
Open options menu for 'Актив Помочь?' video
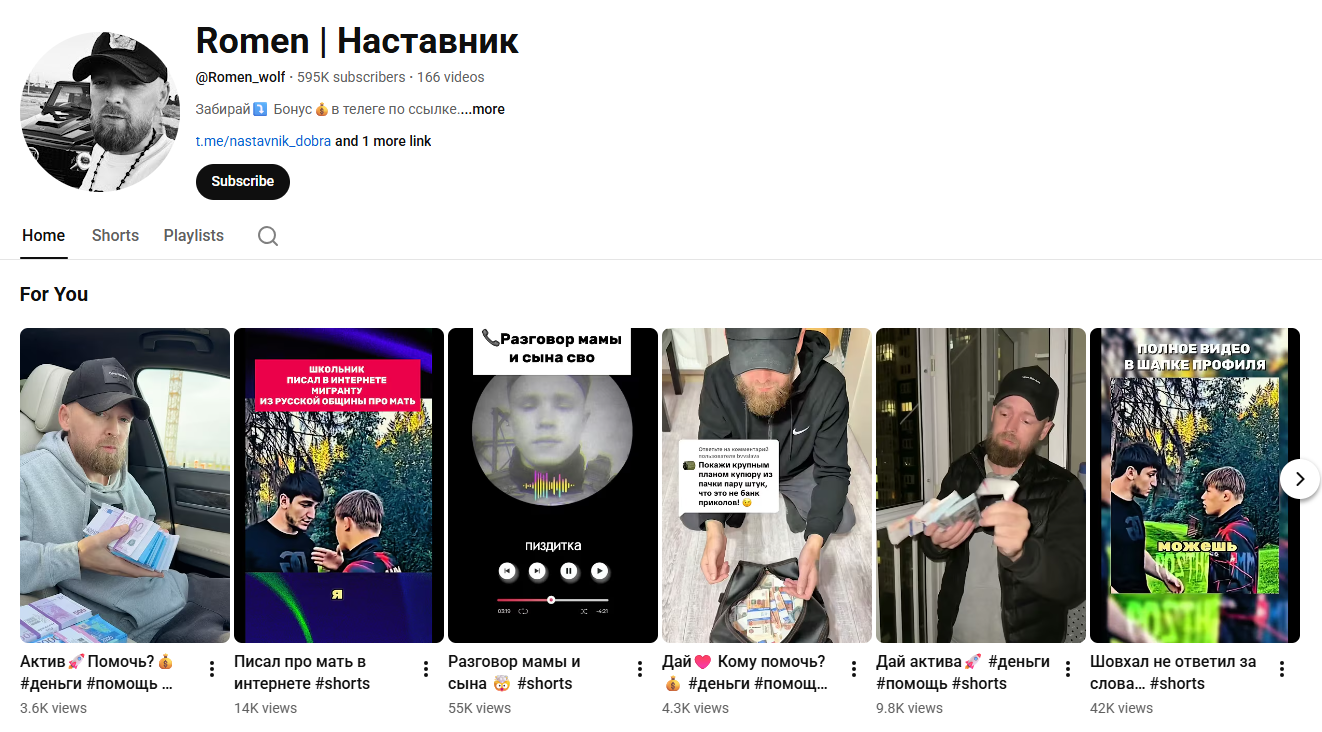pyautogui.click(x=212, y=669)
